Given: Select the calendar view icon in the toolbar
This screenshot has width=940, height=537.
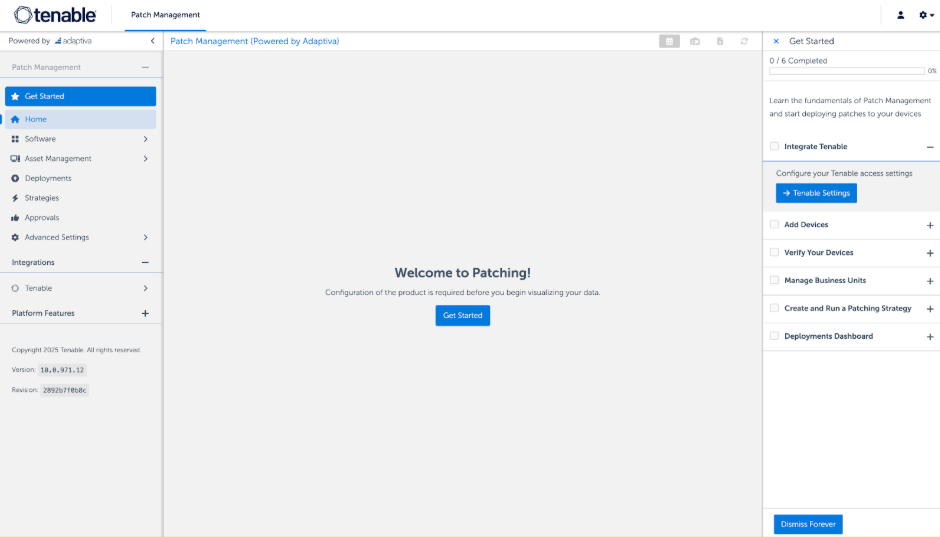Looking at the screenshot, I should point(669,41).
